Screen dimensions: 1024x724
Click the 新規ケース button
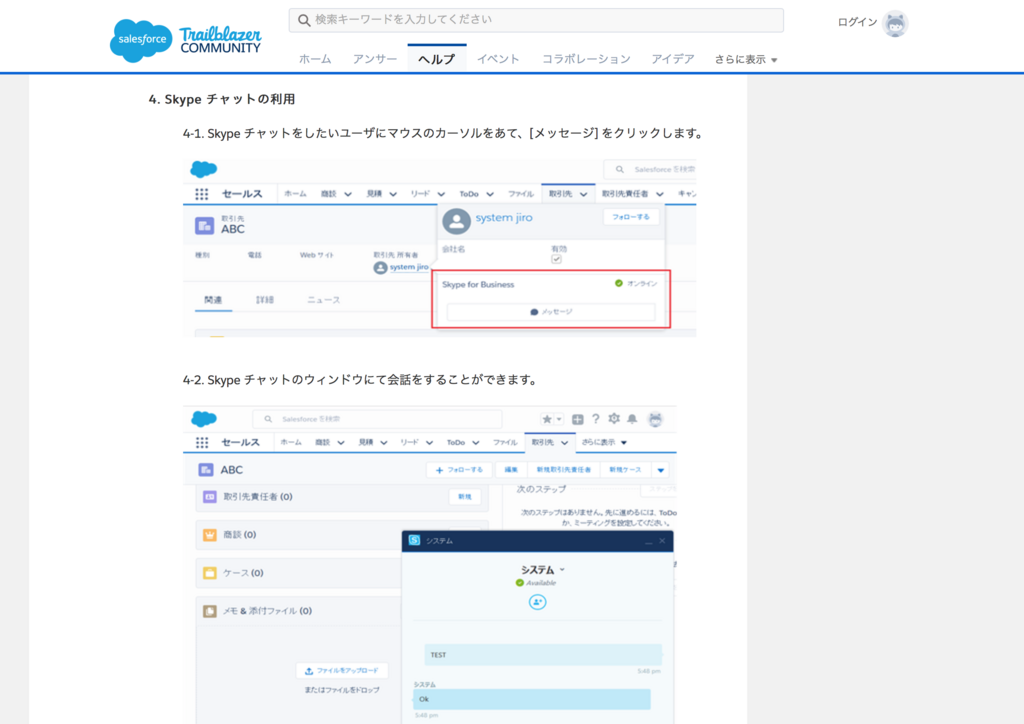(625, 469)
